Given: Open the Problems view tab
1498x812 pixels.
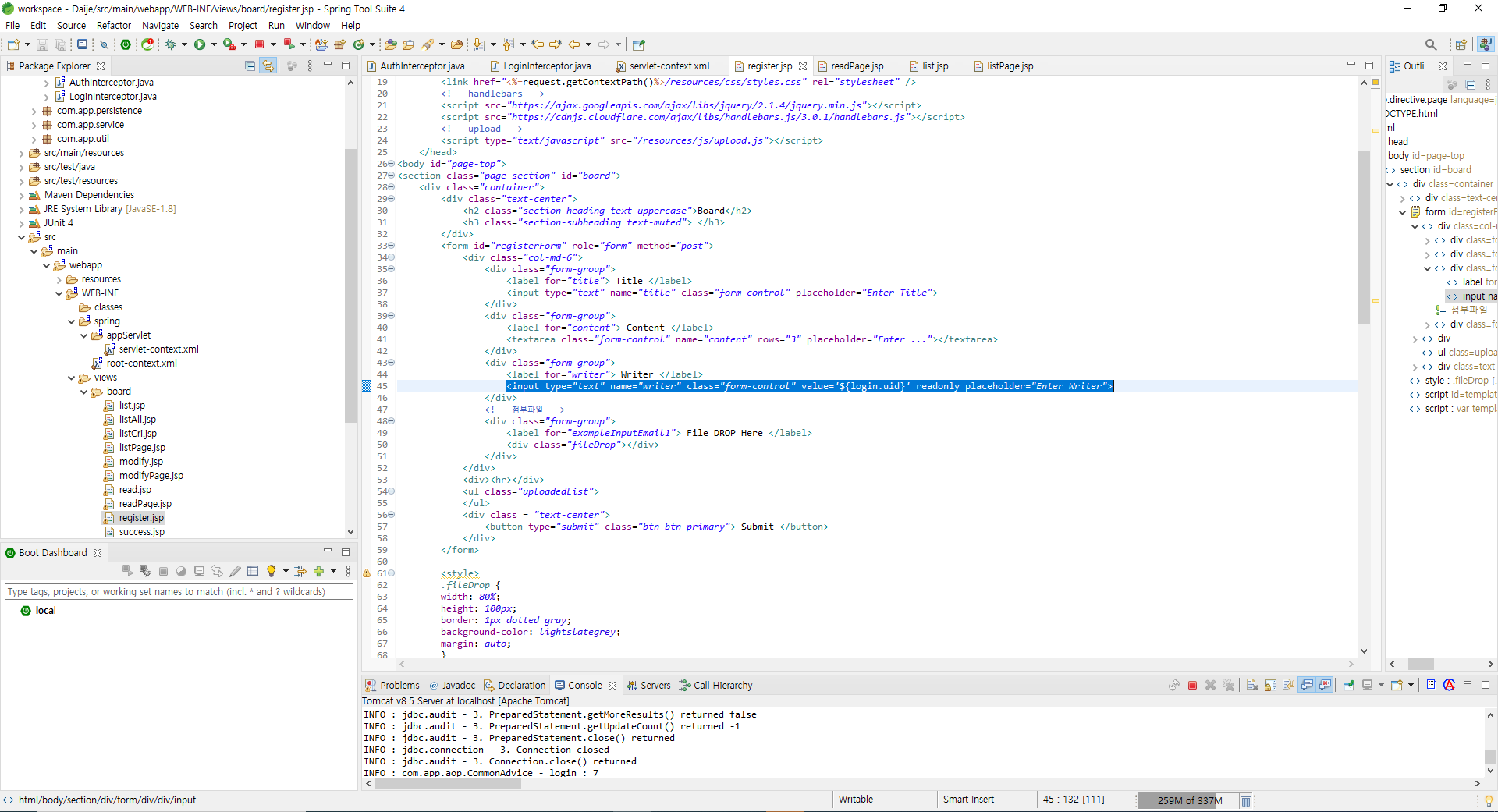Looking at the screenshot, I should pos(392,686).
